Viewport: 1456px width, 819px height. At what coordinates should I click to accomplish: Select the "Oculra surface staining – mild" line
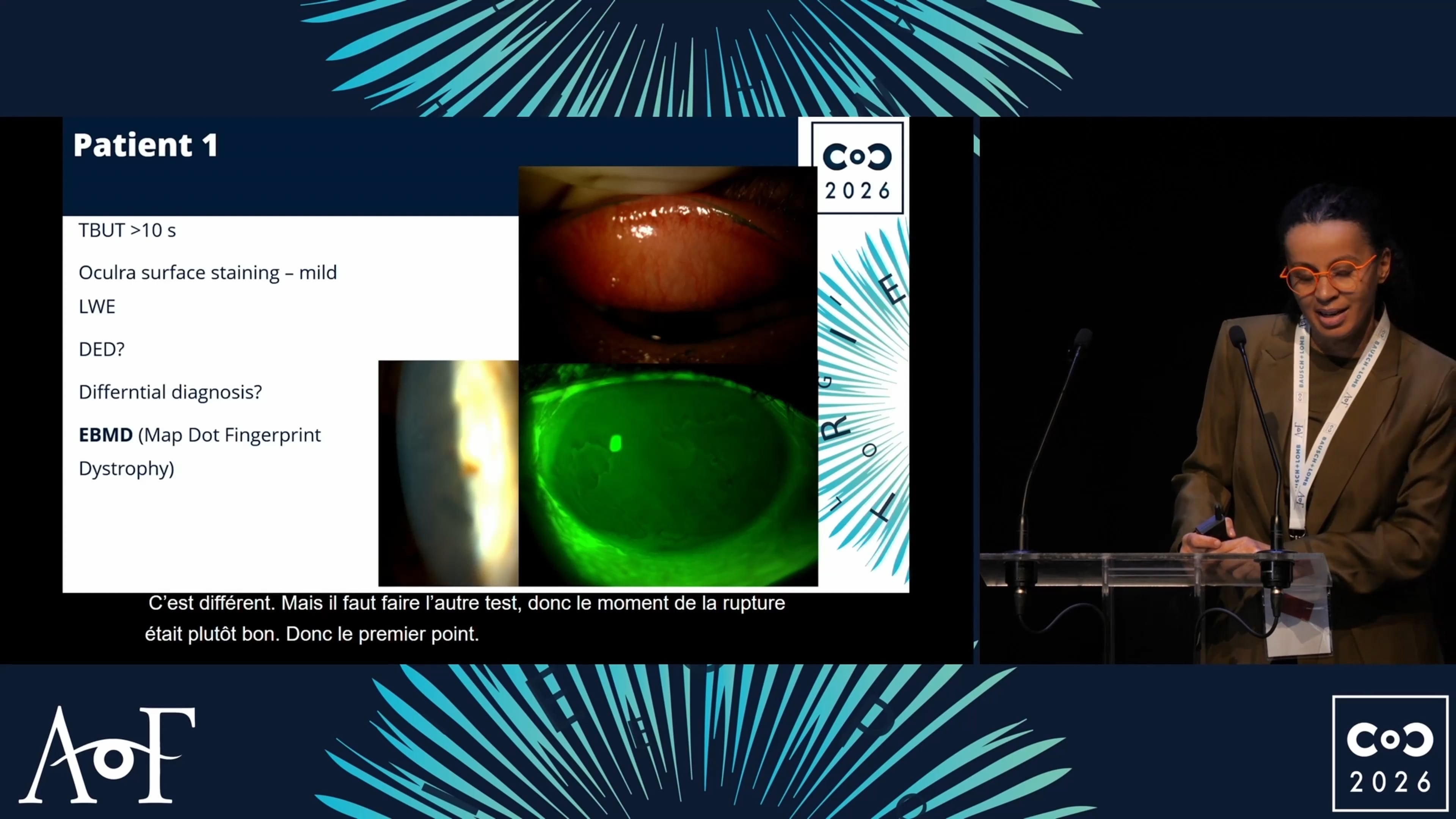pos(207,273)
